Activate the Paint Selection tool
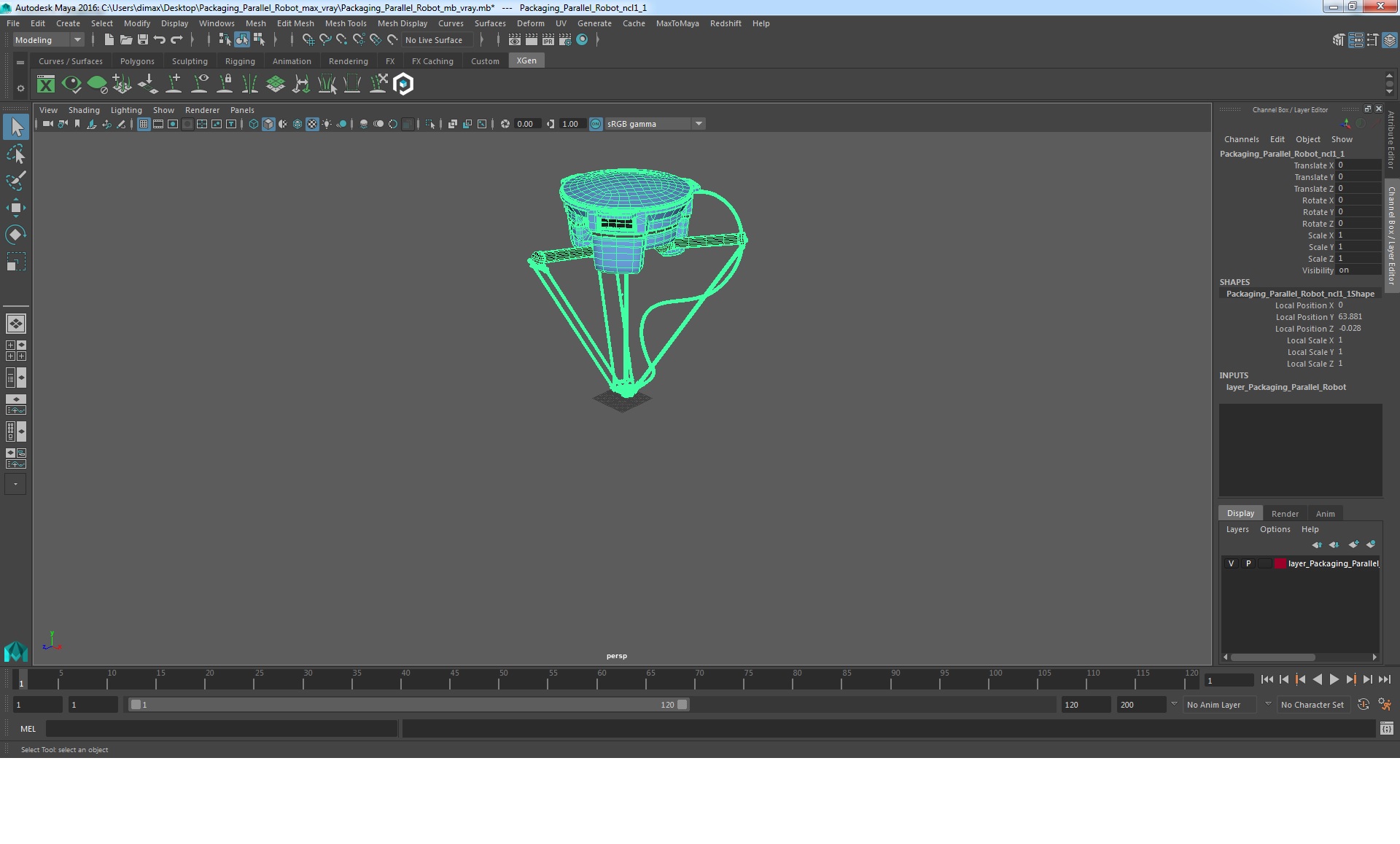The image size is (1400, 844). (x=16, y=181)
